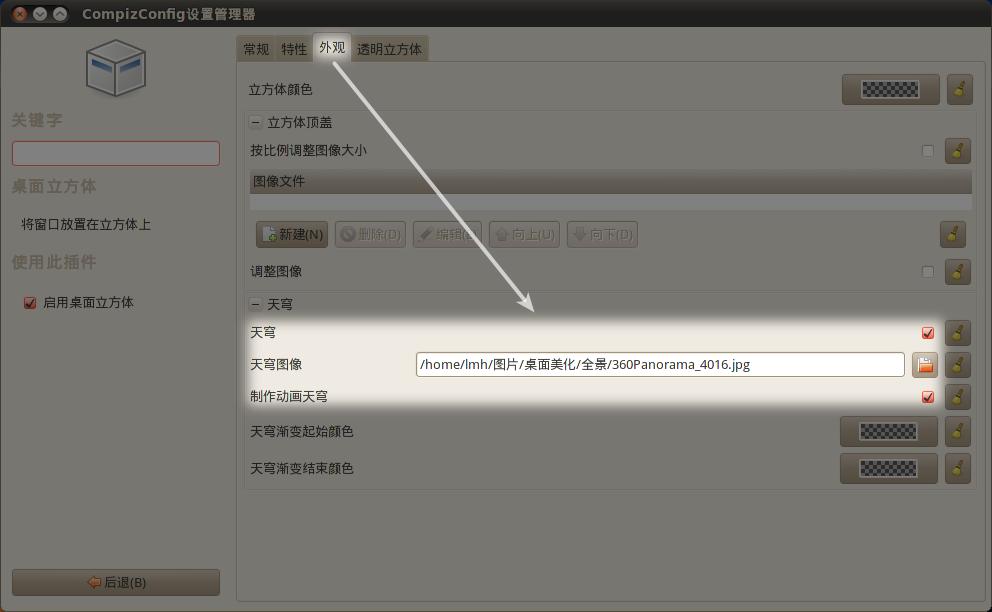Reset image file list with broom icon

click(x=952, y=234)
